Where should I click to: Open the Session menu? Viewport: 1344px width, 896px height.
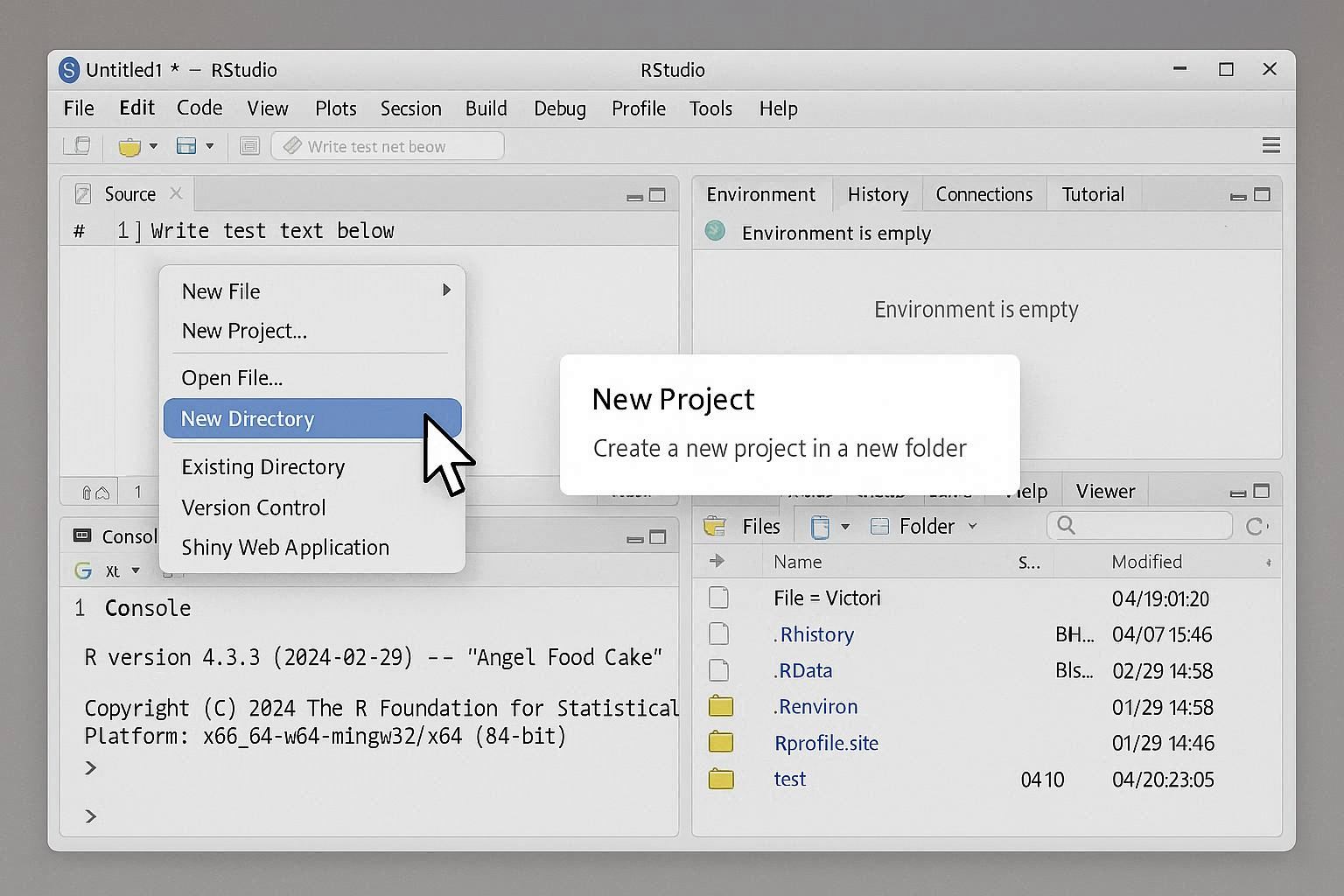pyautogui.click(x=410, y=108)
